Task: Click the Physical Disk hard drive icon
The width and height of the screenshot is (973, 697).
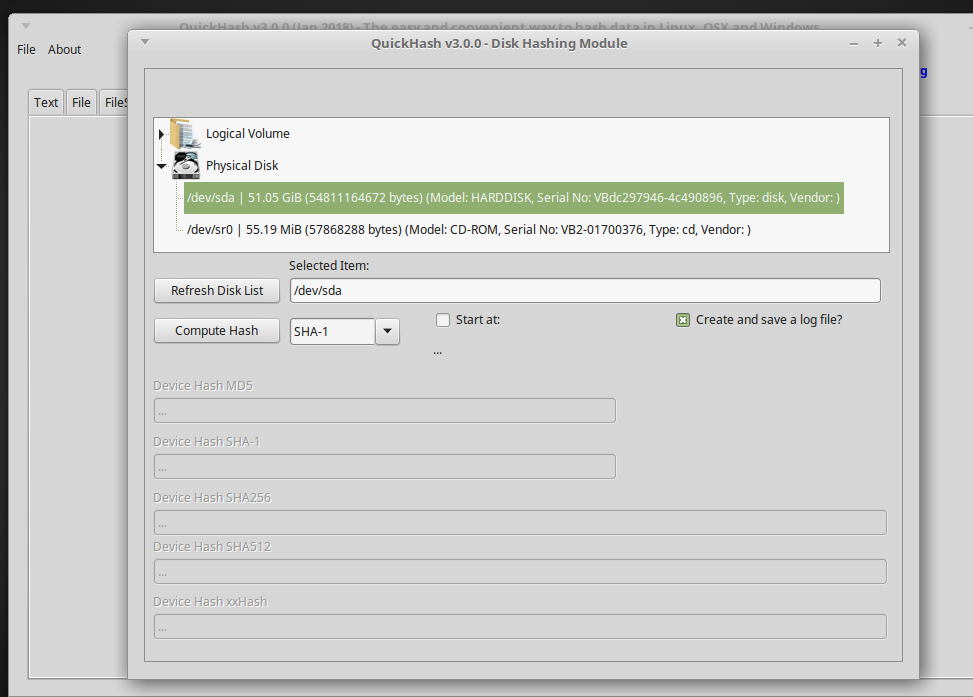Action: [185, 165]
